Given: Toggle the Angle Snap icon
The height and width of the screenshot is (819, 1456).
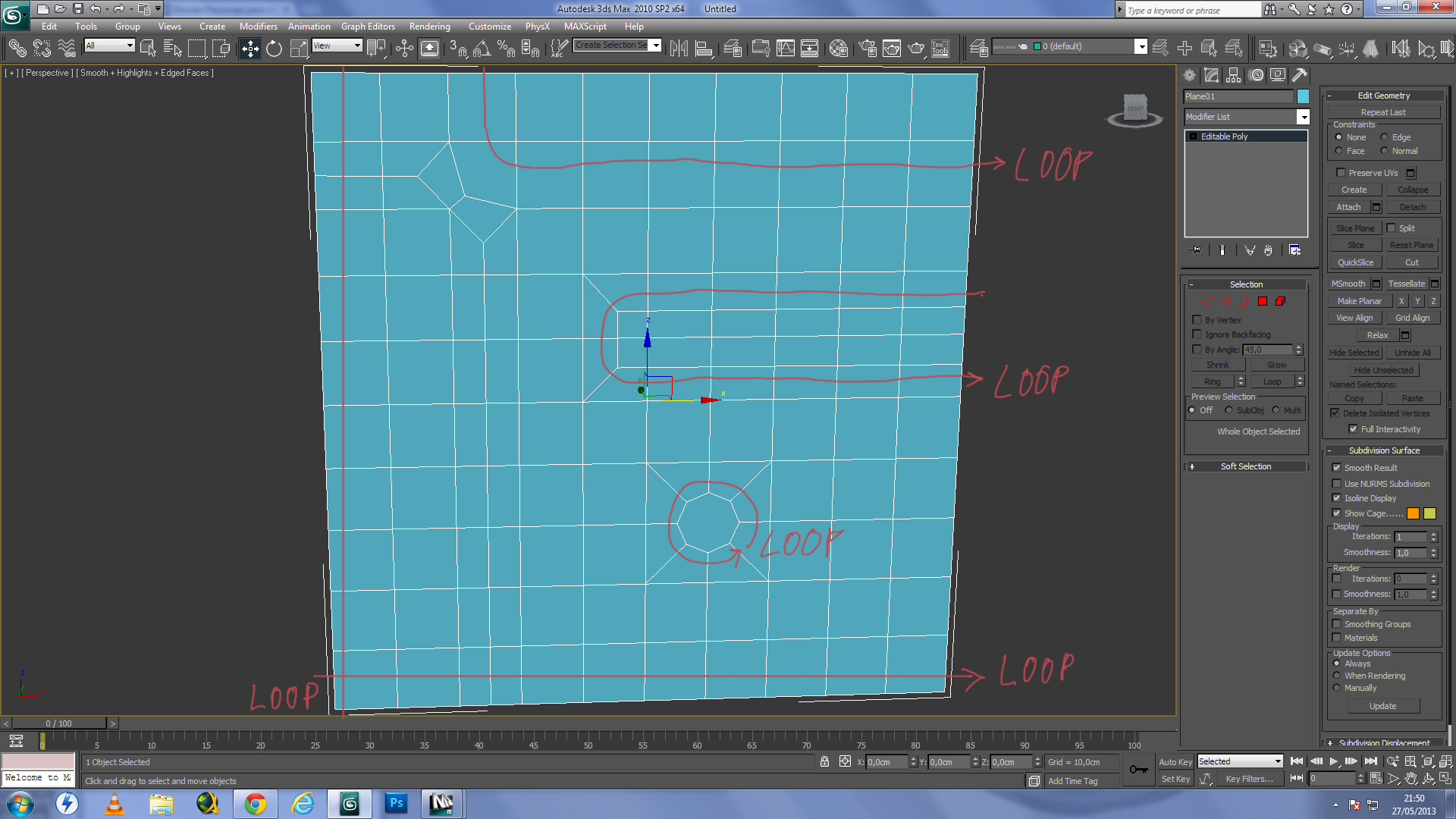Looking at the screenshot, I should (x=482, y=49).
